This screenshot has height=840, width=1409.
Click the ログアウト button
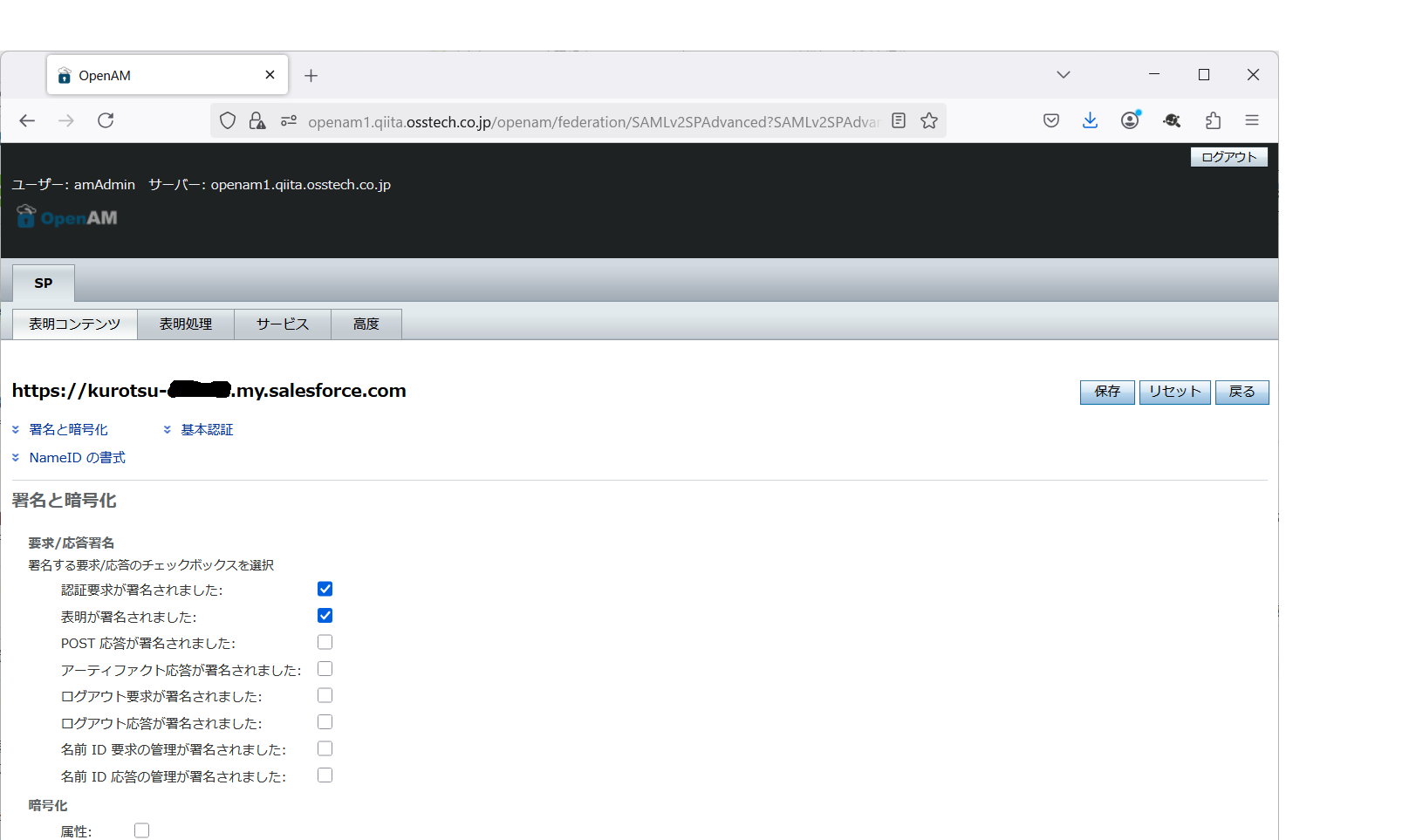(x=1228, y=156)
